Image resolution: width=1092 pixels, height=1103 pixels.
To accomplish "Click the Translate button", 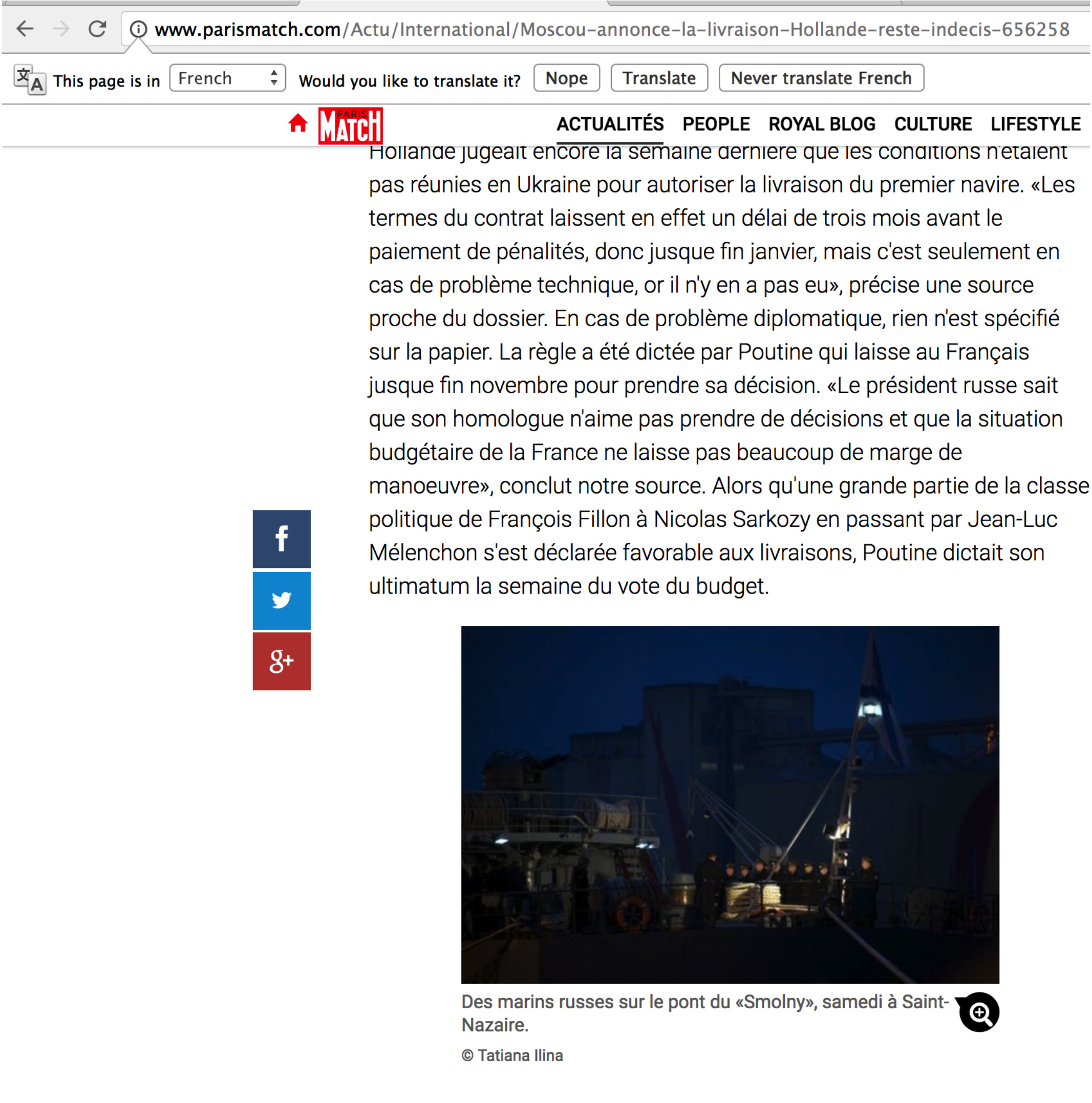I will coord(659,78).
